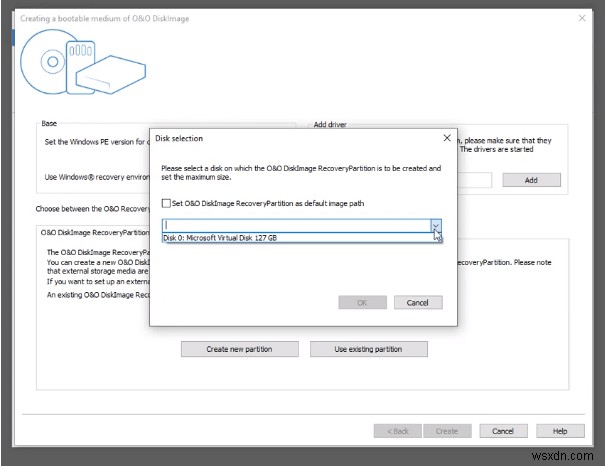Click the driver path input field
Image resolution: width=605 pixels, height=466 pixels.
pos(474,180)
